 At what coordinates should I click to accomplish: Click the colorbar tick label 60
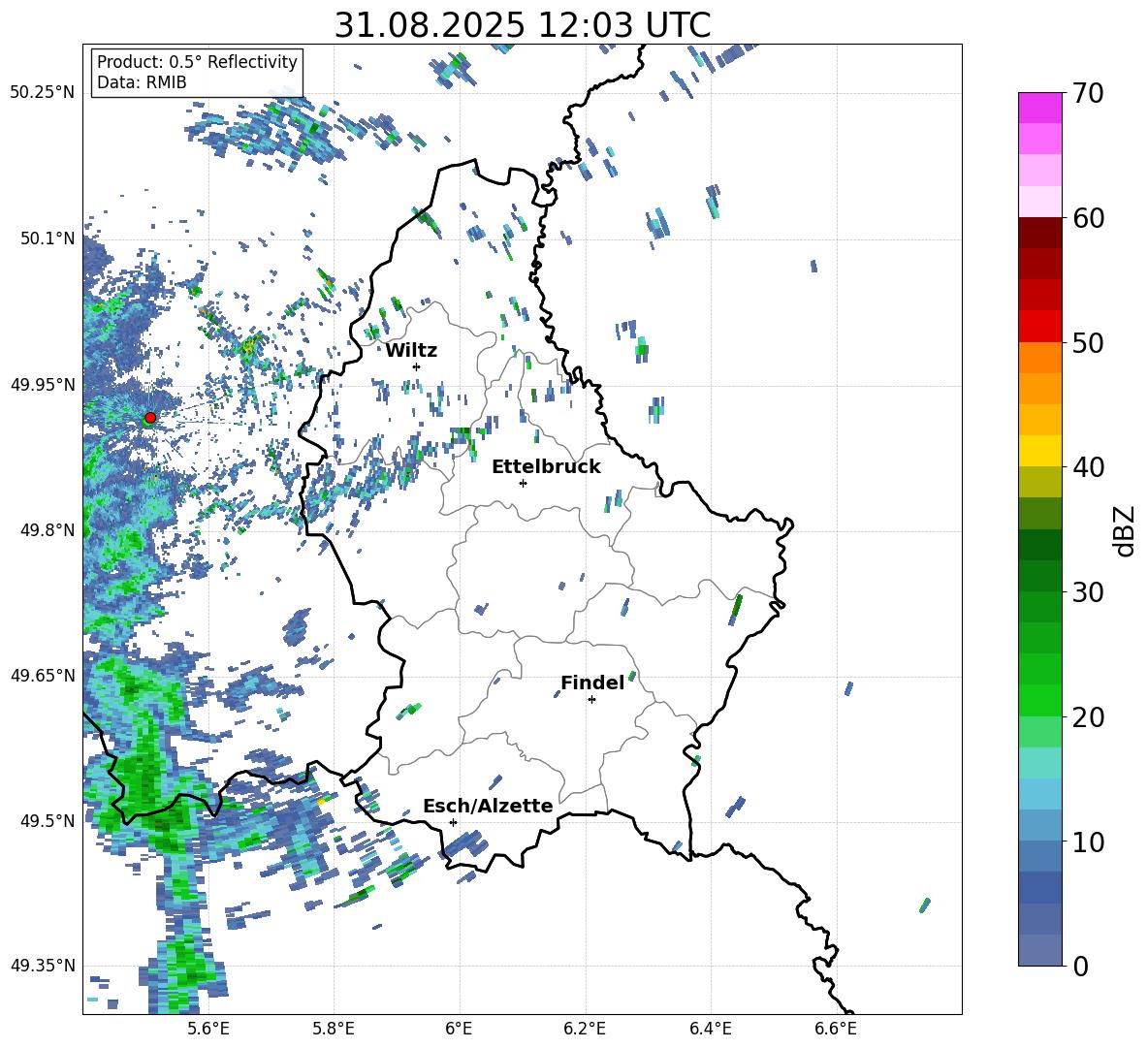pyautogui.click(x=1089, y=218)
